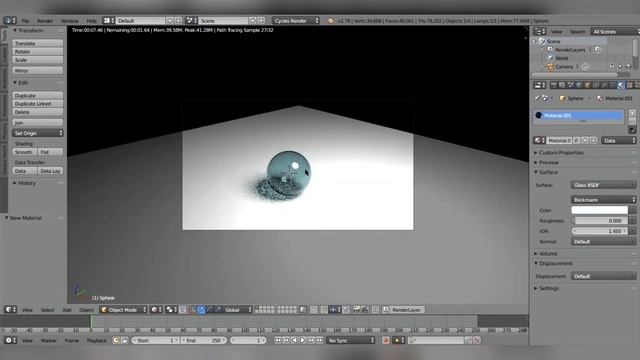Open Object properties tab icon
This screenshot has width=640, height=360.
[588, 85]
